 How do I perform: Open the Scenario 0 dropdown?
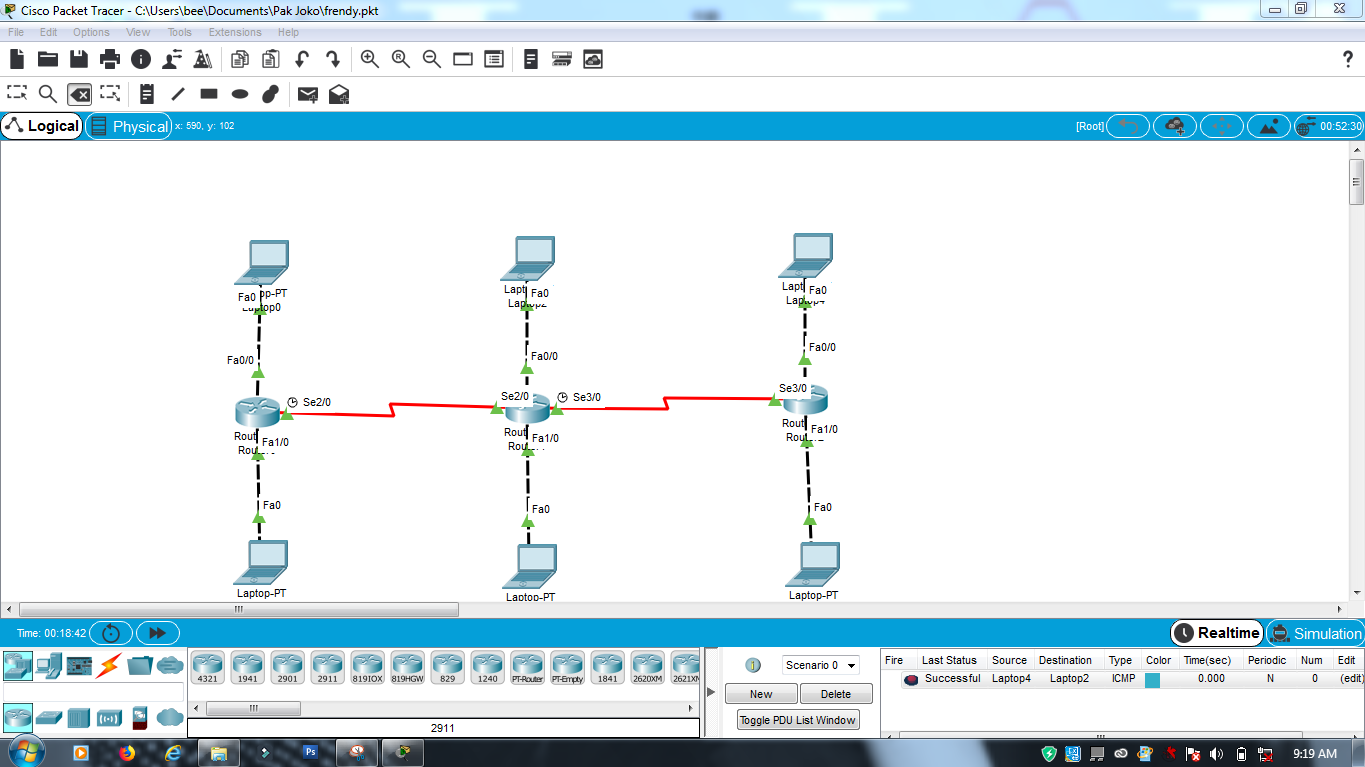[820, 665]
